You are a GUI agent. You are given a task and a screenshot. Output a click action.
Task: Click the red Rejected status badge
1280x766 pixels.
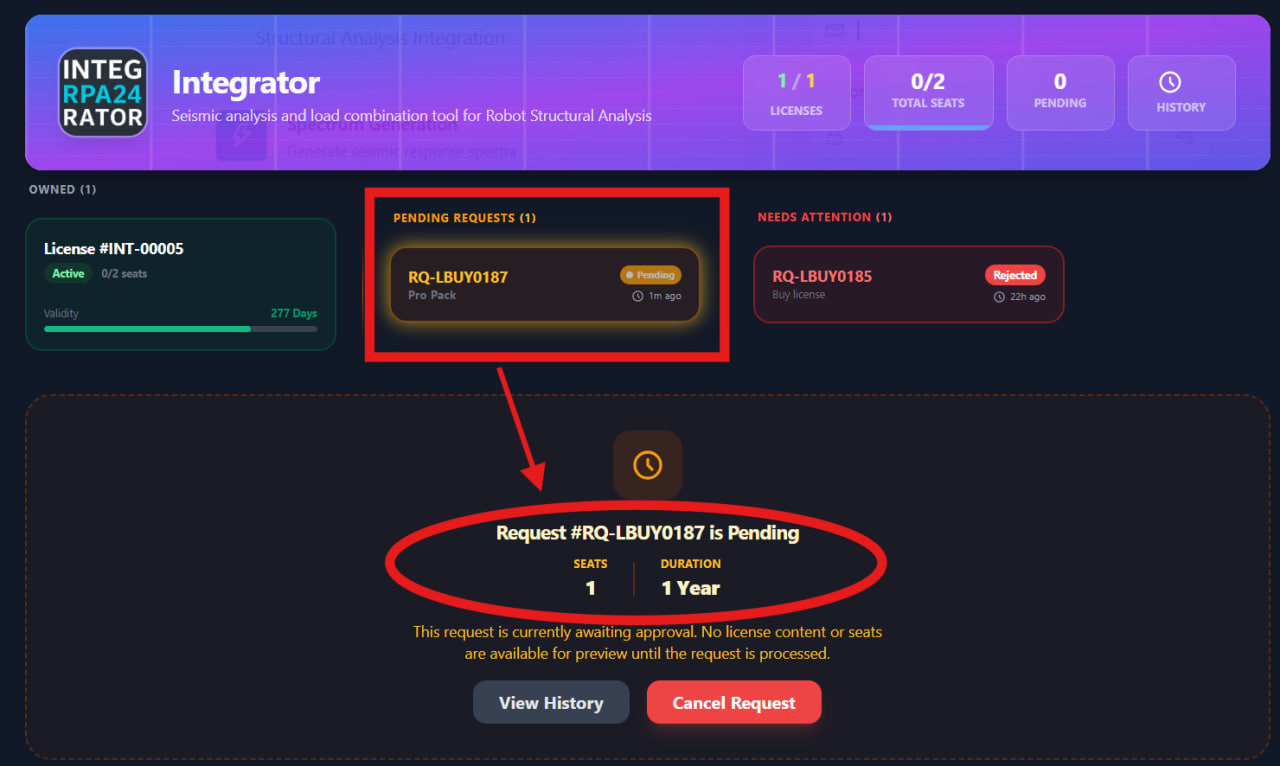click(1014, 275)
